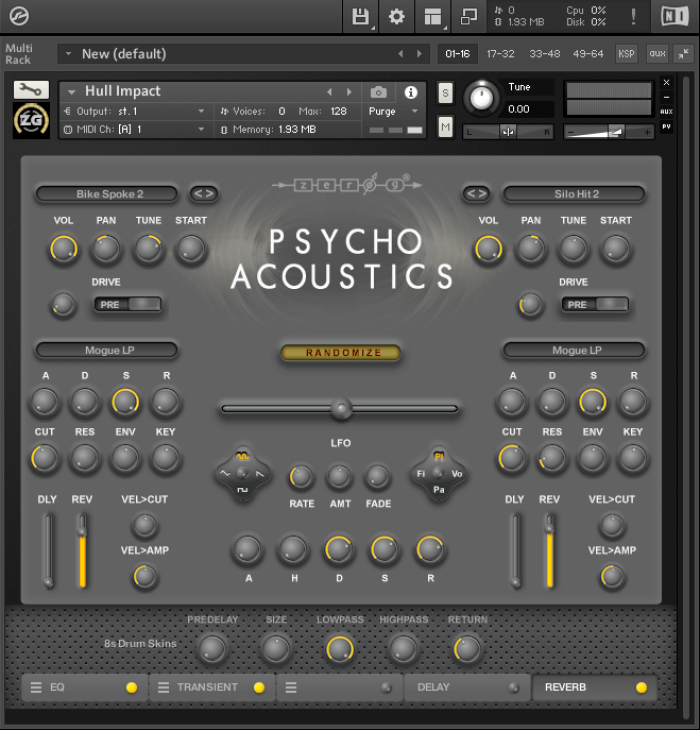Click the reverb LOWPASS knob
The image size is (700, 730).
pos(339,649)
